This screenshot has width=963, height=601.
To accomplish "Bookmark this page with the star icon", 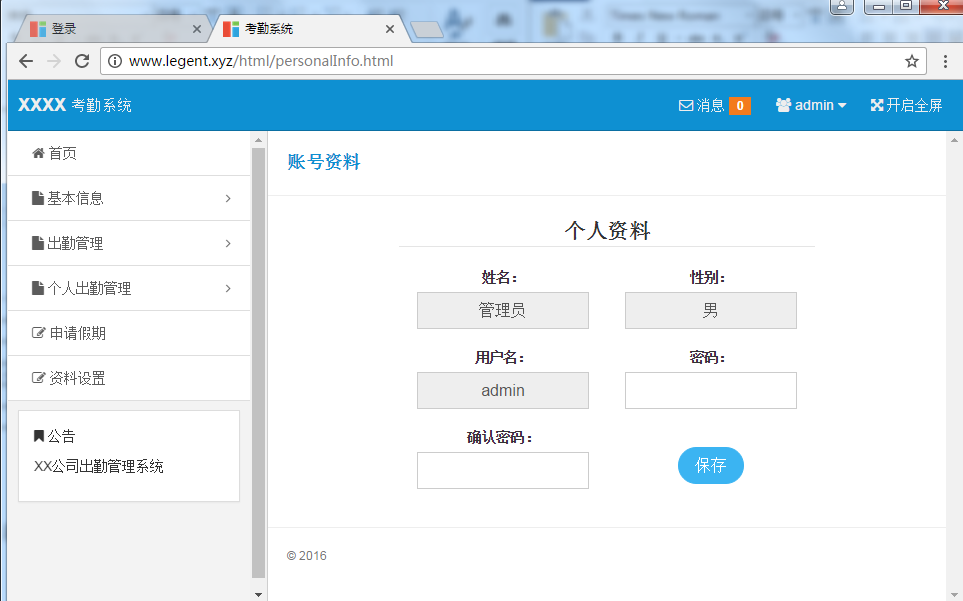I will tap(911, 61).
